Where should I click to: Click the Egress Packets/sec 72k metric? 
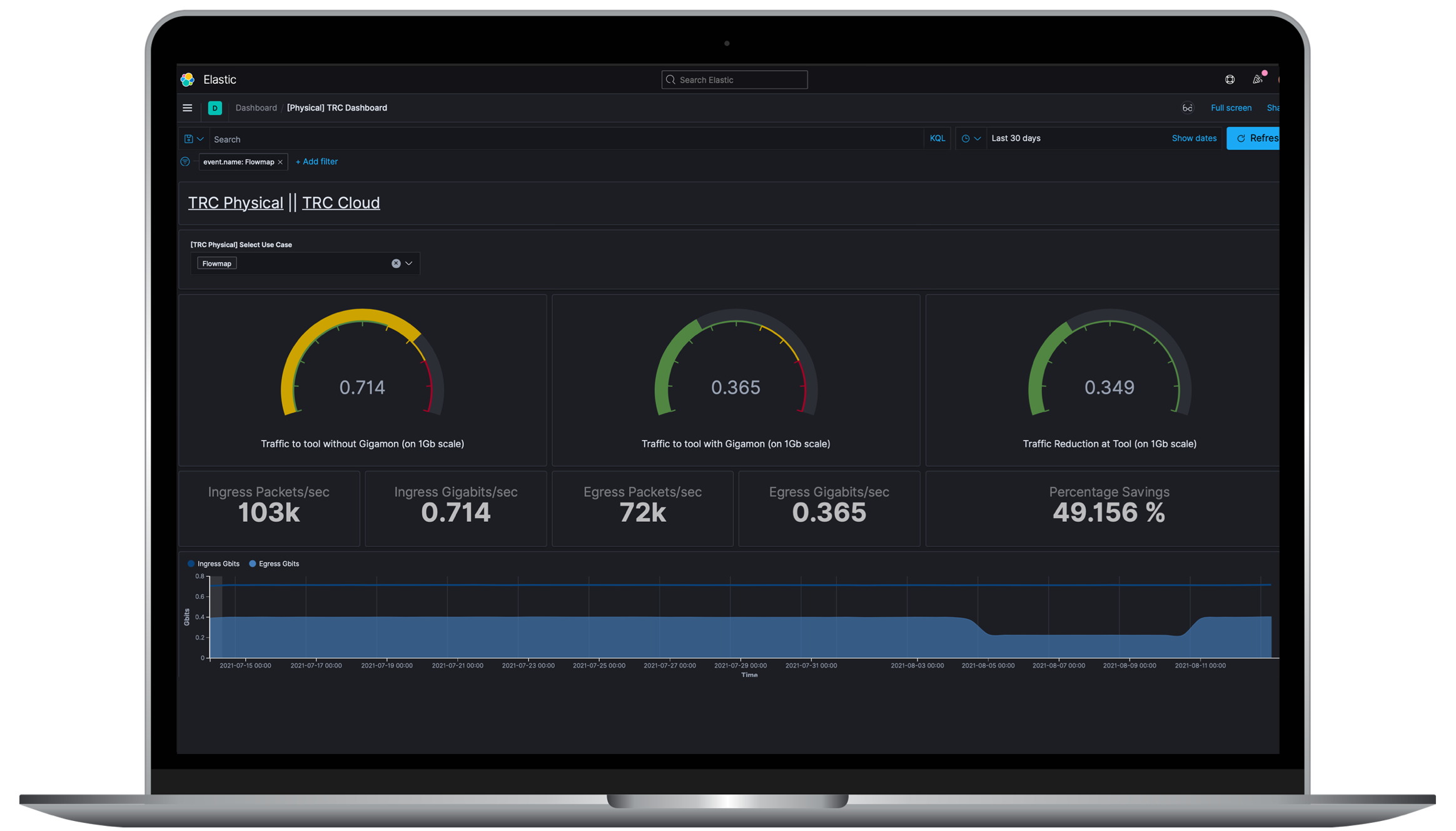pos(642,508)
